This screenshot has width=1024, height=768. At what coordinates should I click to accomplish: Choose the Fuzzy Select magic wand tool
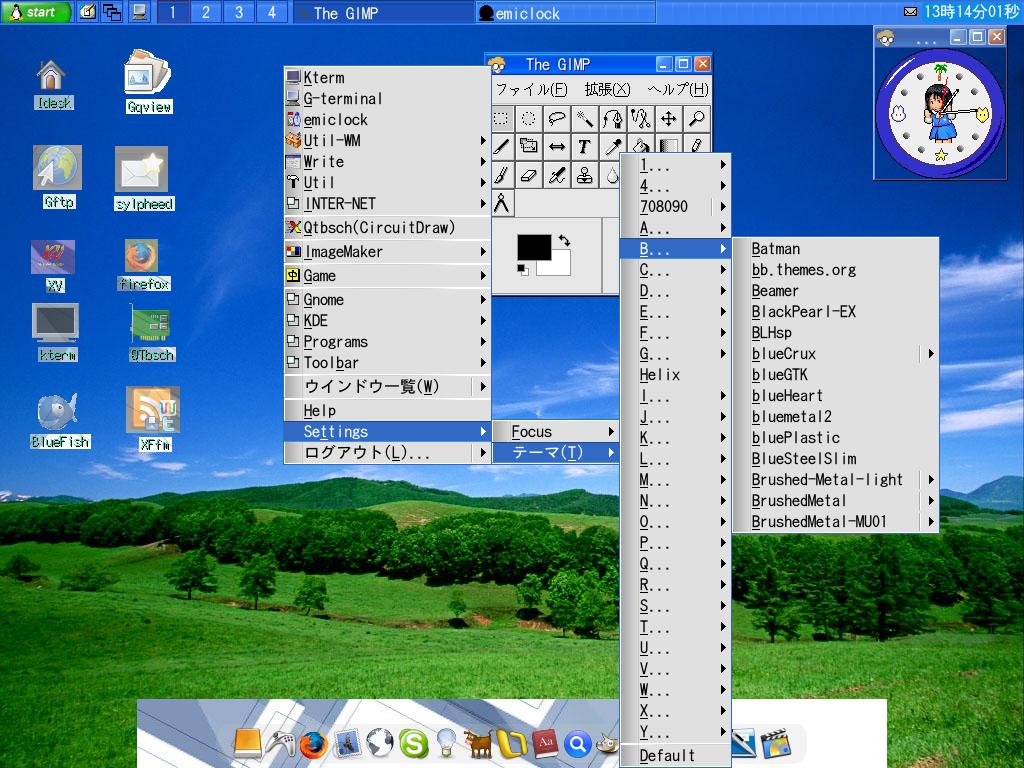click(x=585, y=119)
